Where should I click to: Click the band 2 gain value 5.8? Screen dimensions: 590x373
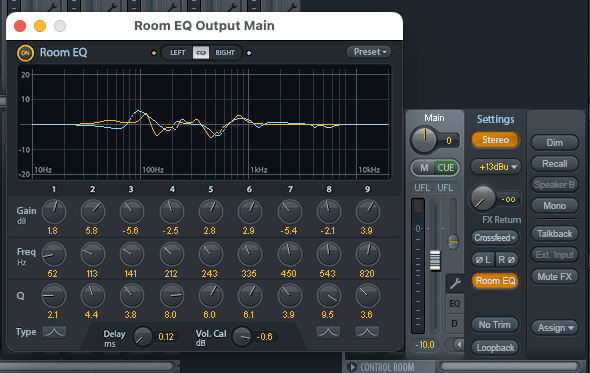[x=91, y=231]
